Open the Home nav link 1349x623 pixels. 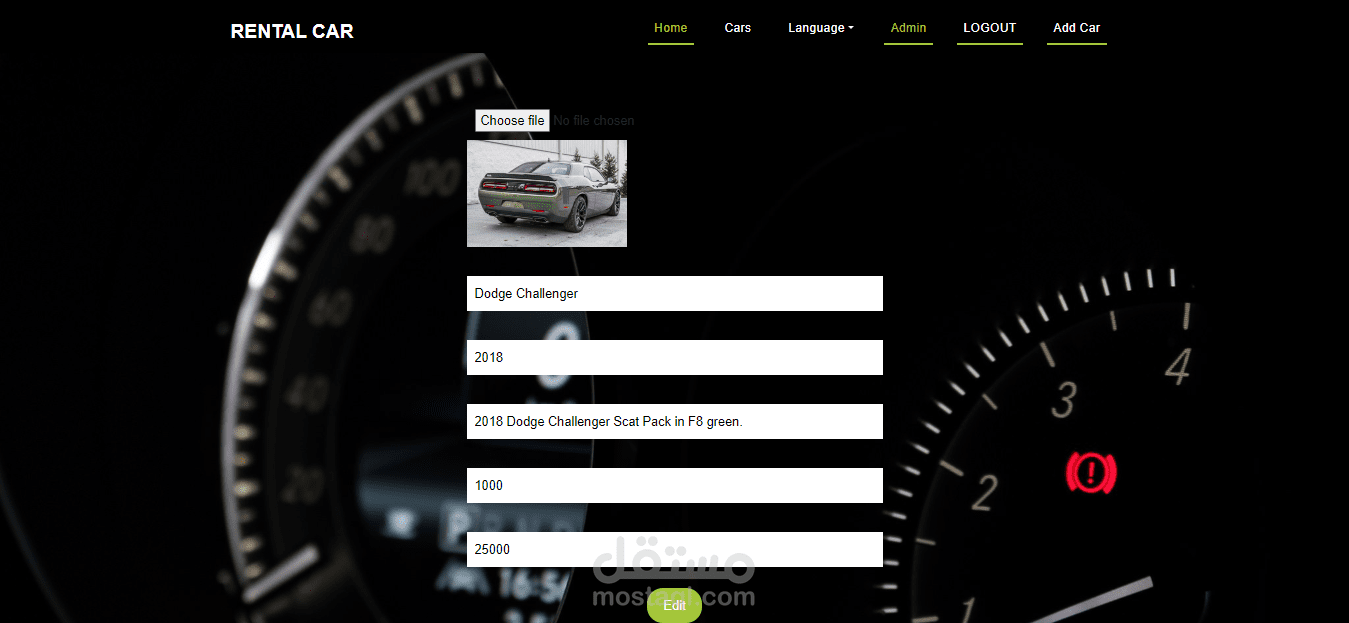(x=670, y=28)
